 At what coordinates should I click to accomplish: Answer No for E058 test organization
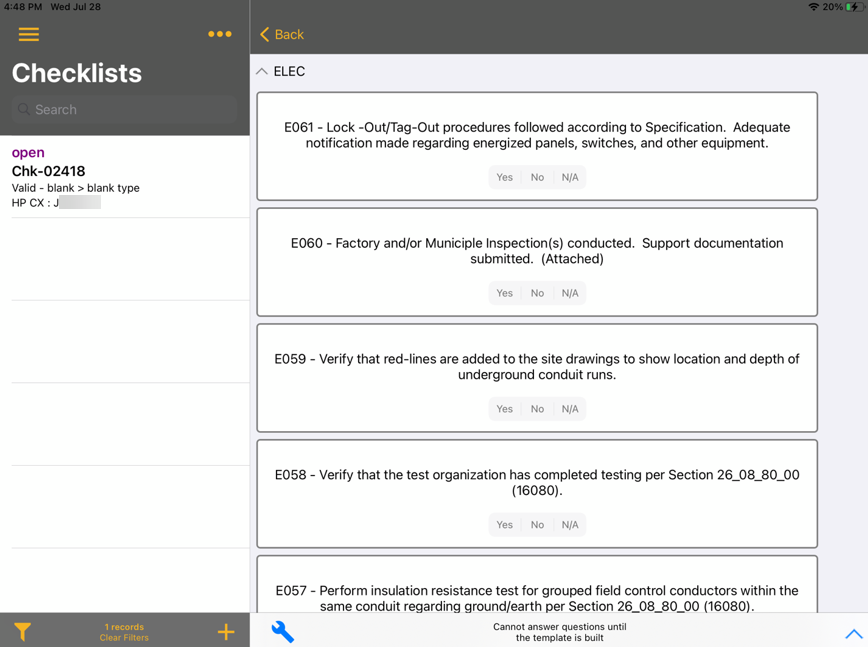click(x=537, y=524)
